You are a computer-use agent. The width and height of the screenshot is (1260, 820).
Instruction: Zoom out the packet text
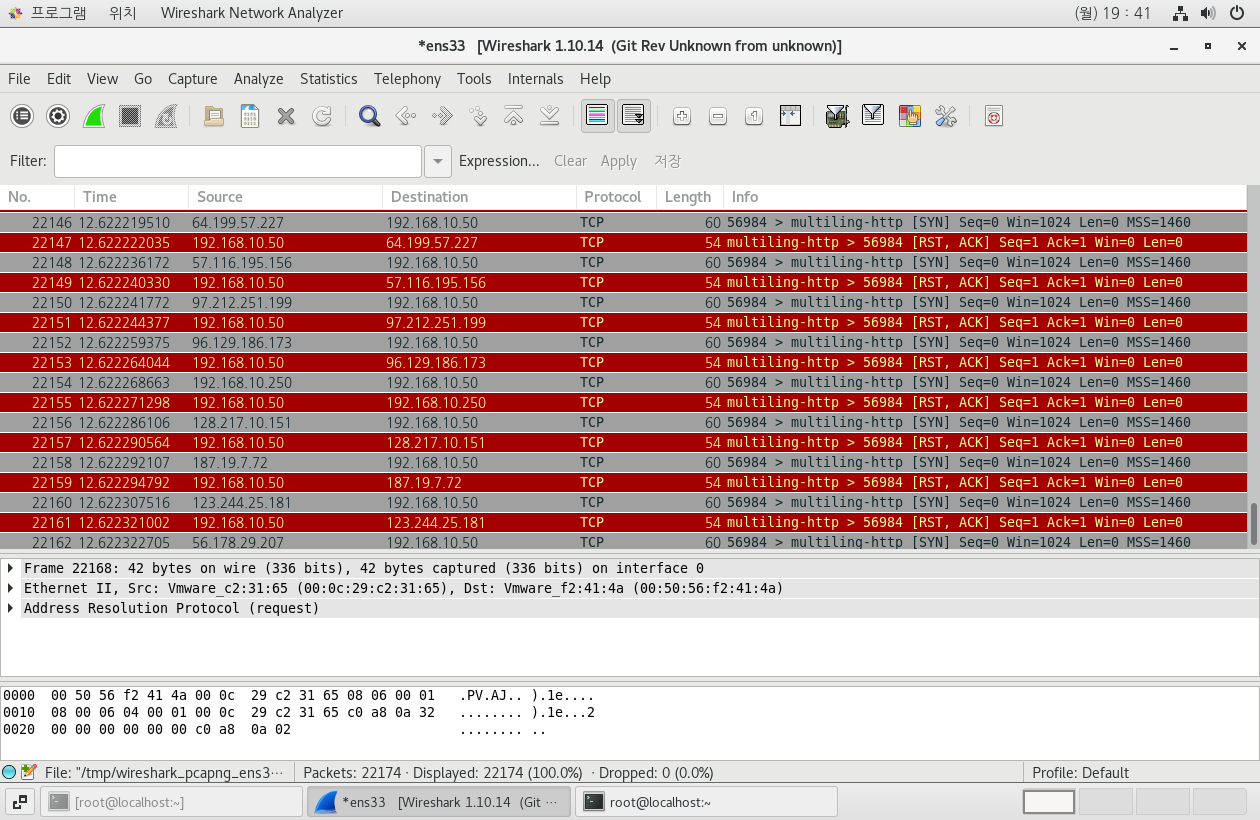[x=717, y=116]
